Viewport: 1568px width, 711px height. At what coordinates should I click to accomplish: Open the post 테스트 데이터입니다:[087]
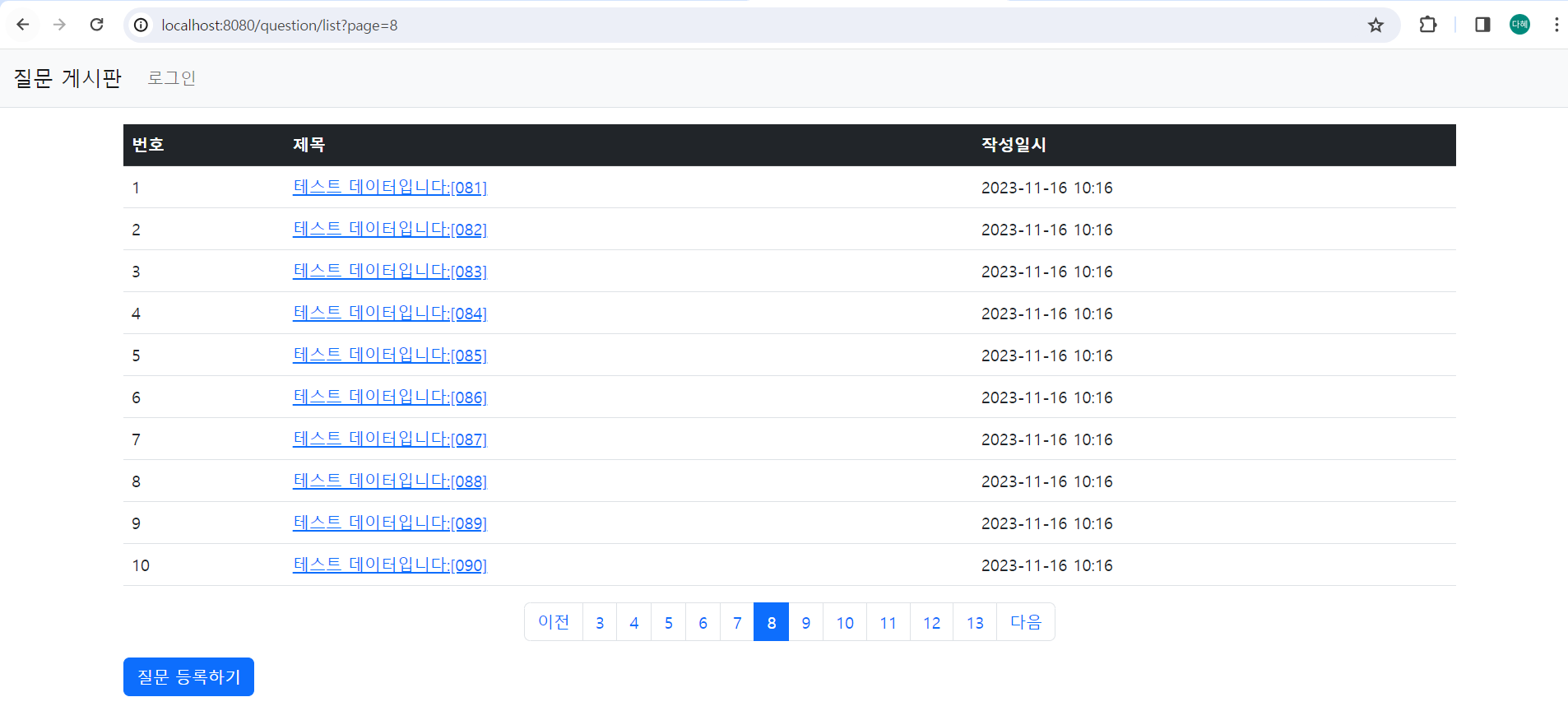pyautogui.click(x=390, y=439)
